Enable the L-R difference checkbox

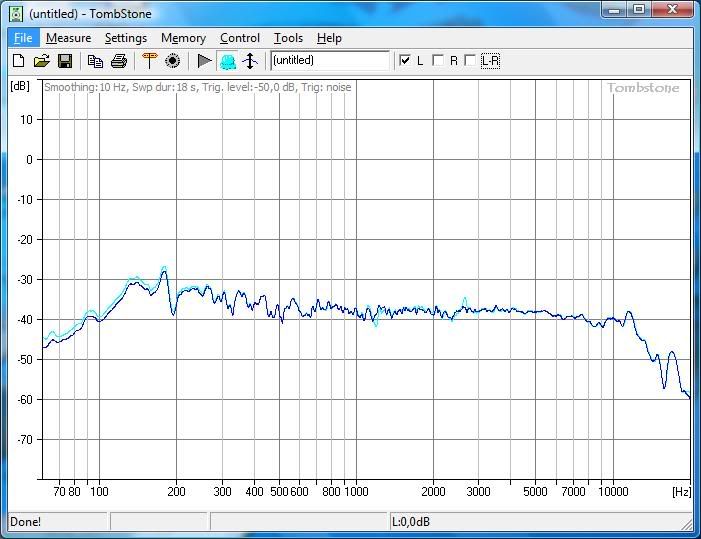pos(471,61)
